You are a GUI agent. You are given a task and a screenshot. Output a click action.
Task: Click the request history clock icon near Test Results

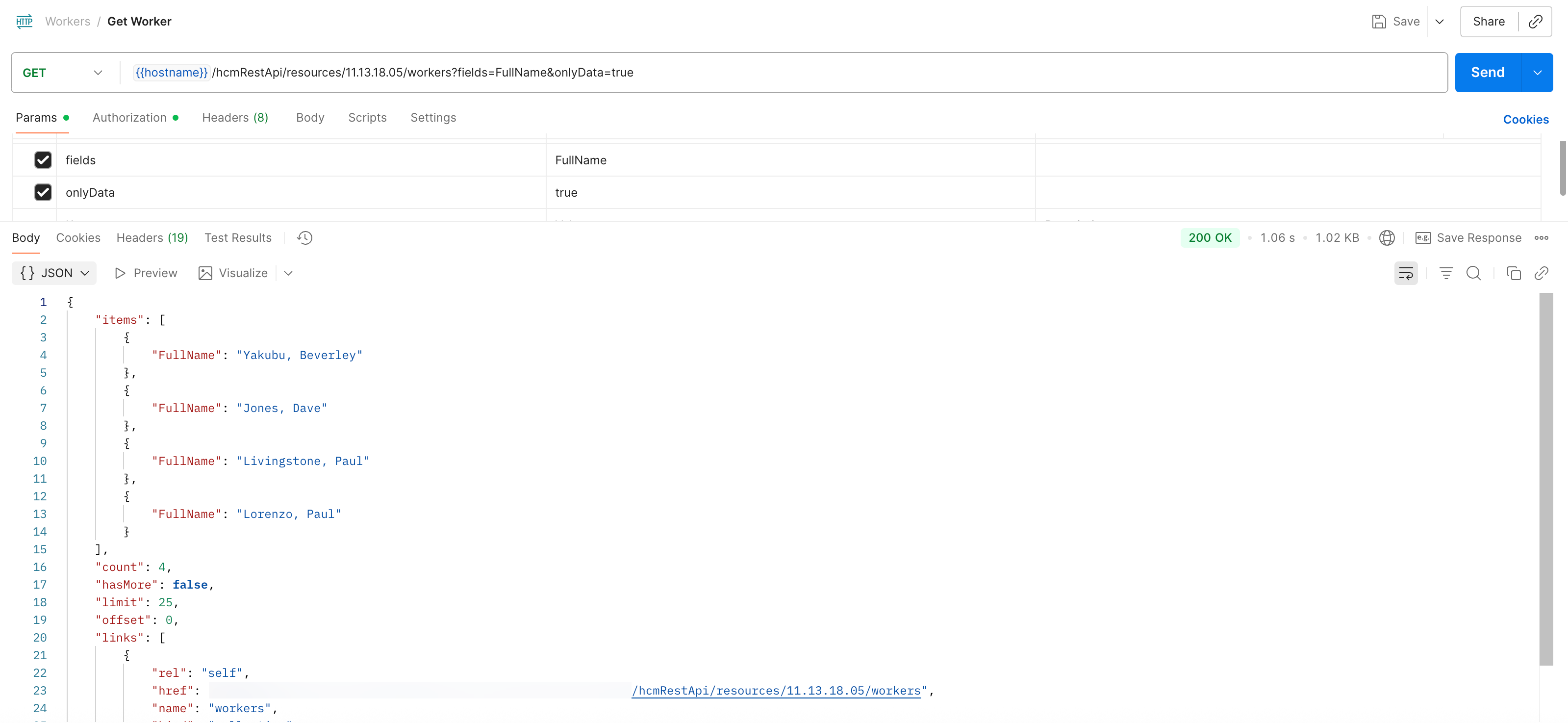pyautogui.click(x=304, y=237)
